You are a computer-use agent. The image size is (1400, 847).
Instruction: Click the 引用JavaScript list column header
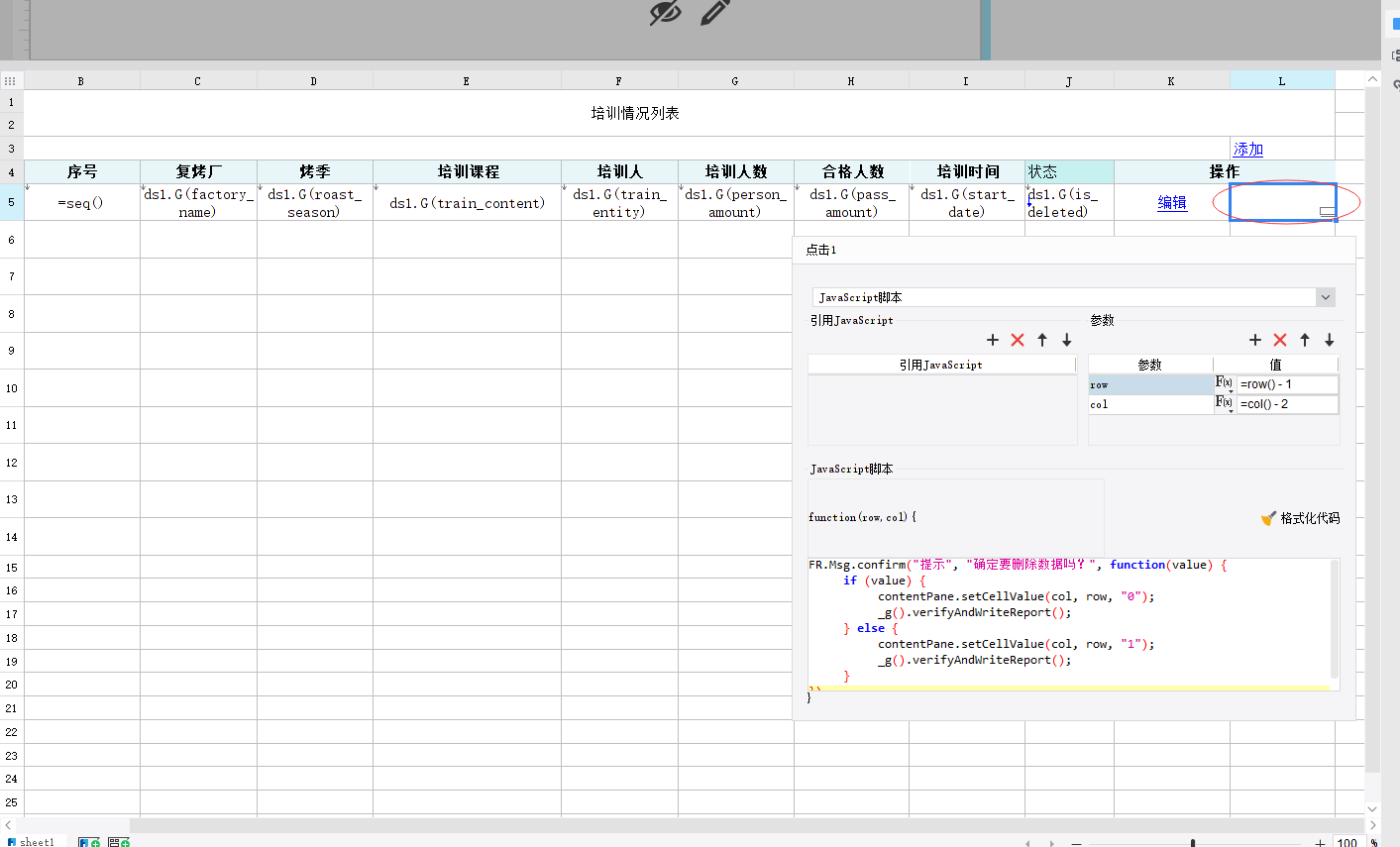coord(941,365)
